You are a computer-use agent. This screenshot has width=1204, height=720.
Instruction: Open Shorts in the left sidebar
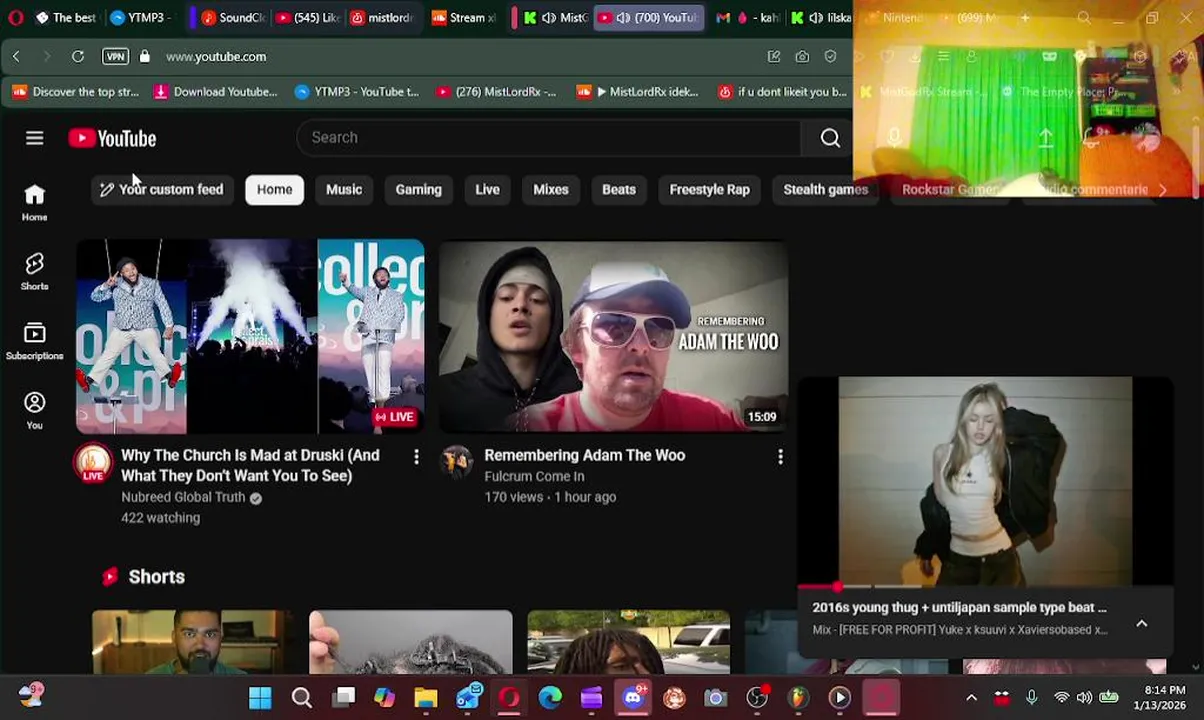tap(34, 271)
